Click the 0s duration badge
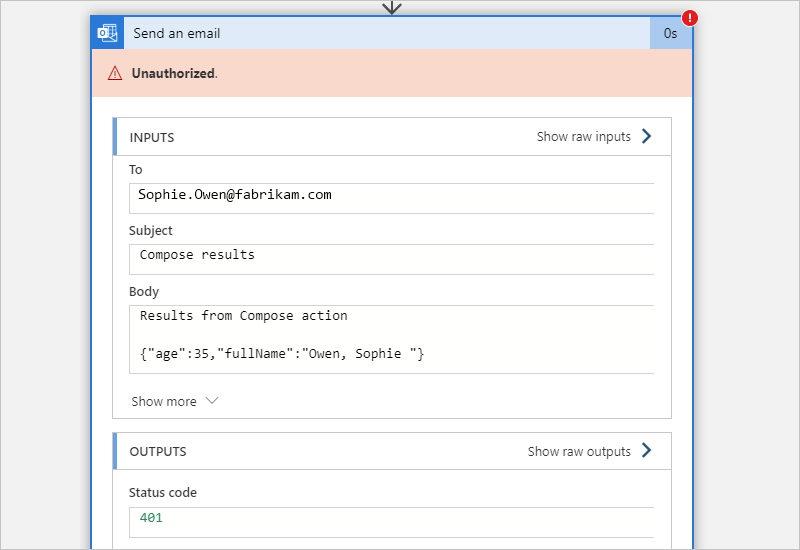800x550 pixels. pos(671,33)
